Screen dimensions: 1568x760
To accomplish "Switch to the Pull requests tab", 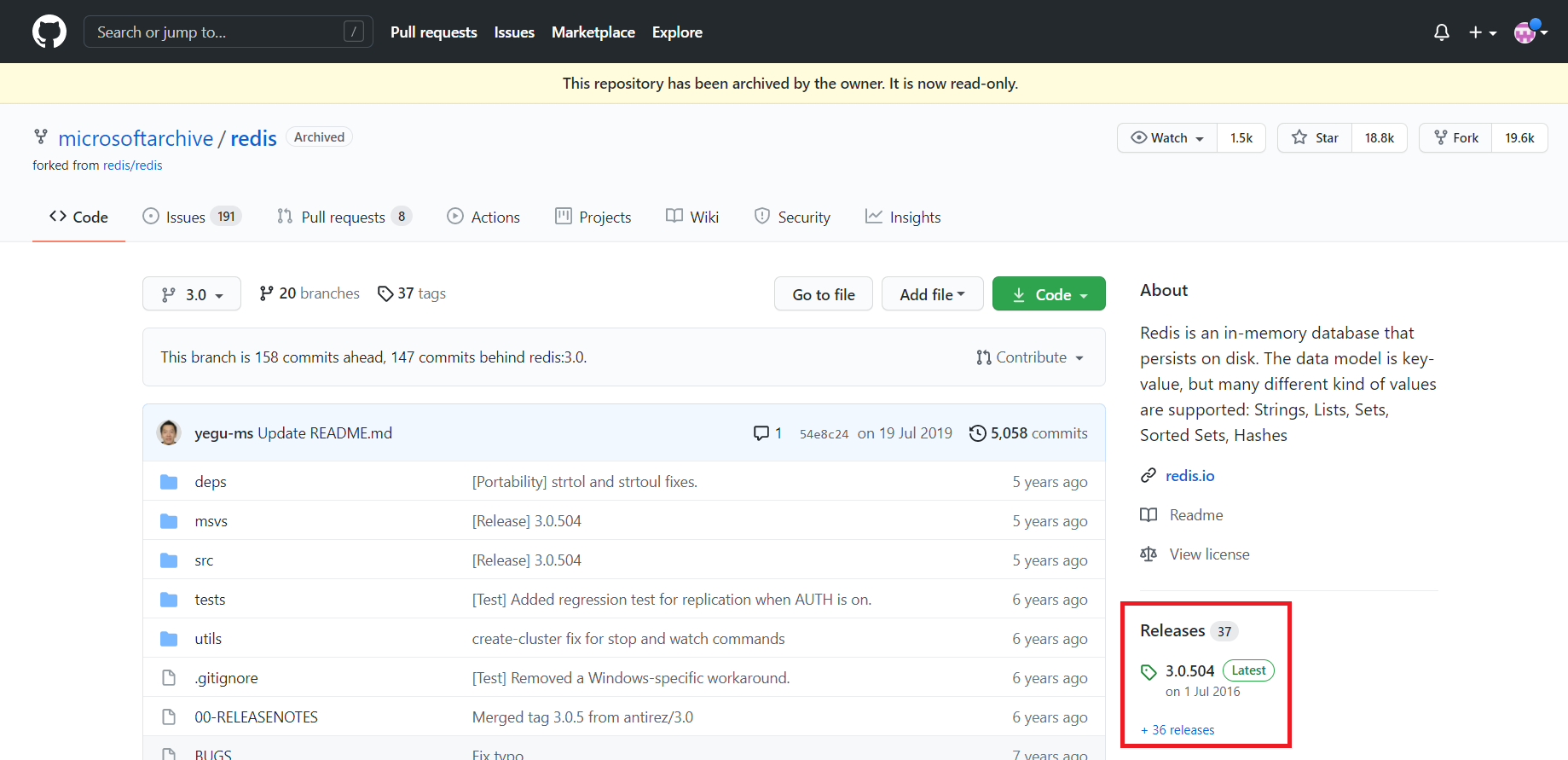I will [344, 217].
